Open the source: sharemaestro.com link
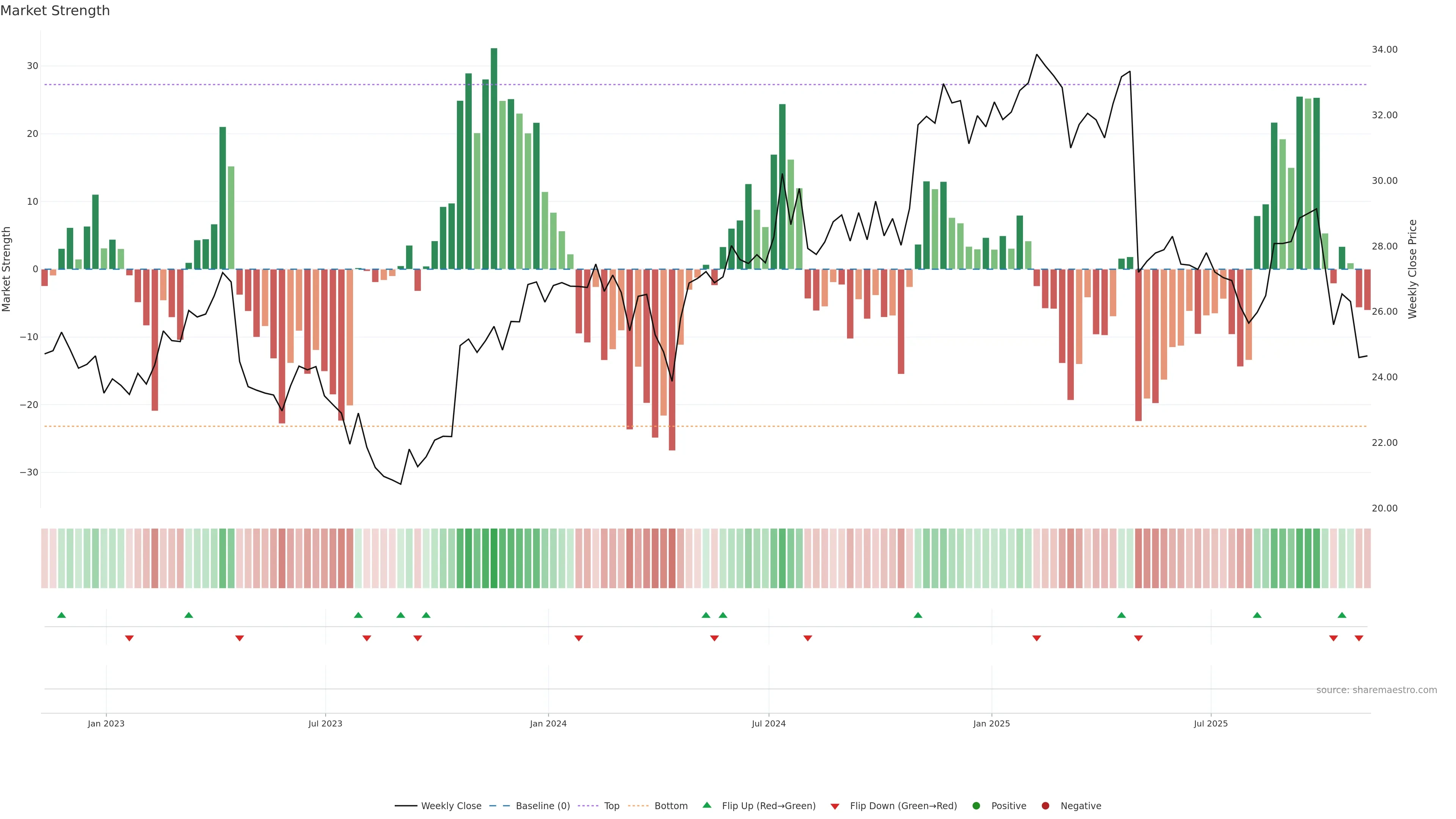This screenshot has height=819, width=1456. tap(1376, 690)
